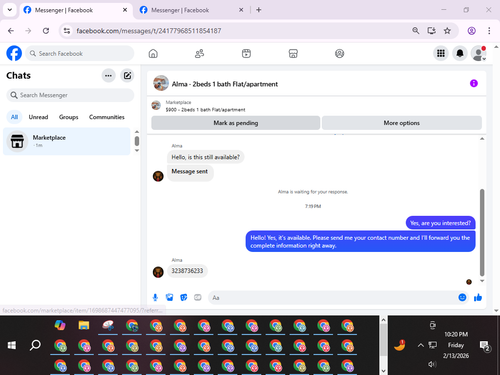This screenshot has height=375, width=500.
Task: Open the Facebook Menu grid icon
Action: tap(441, 53)
